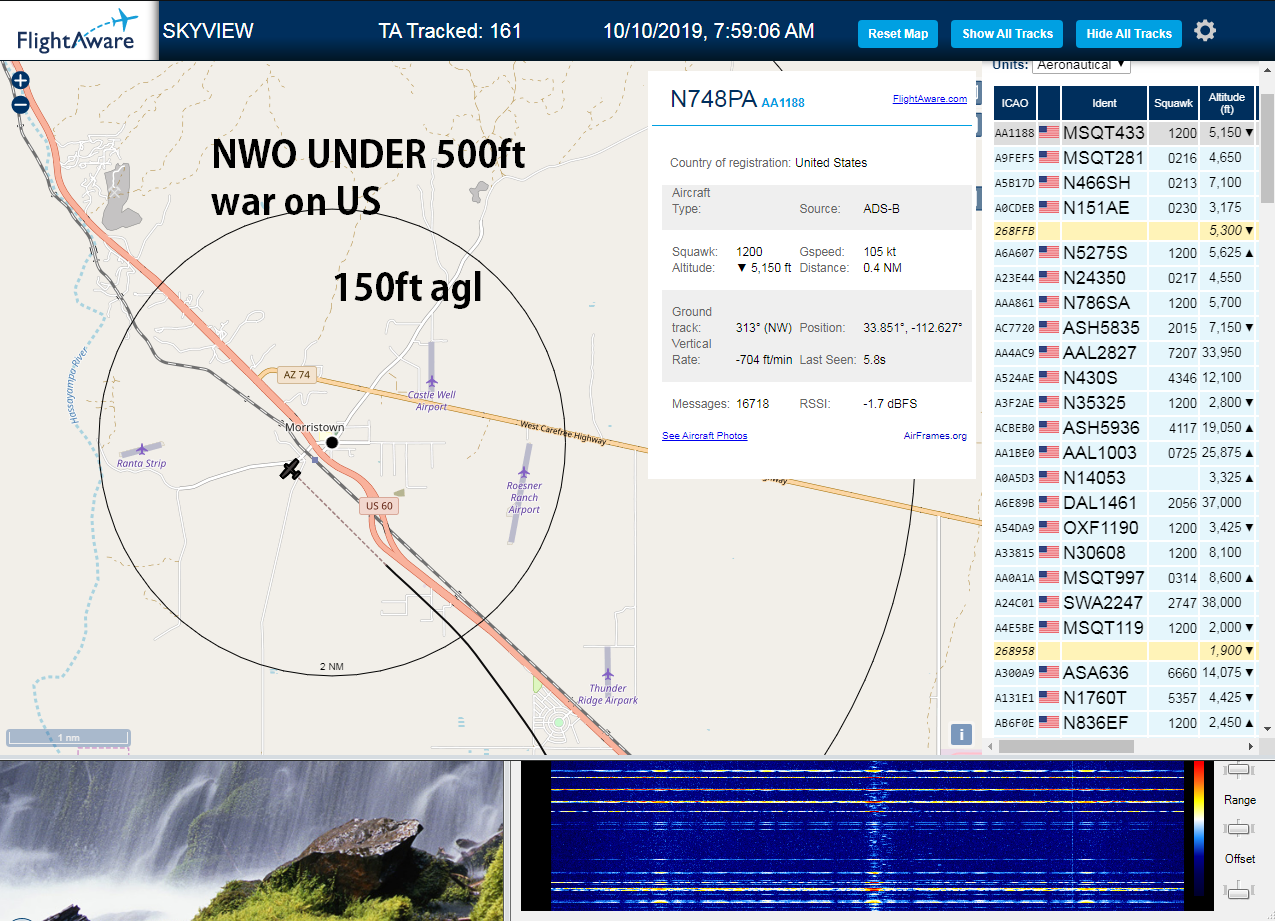
Task: Click the table scroll-down arrow
Action: click(x=1267, y=728)
